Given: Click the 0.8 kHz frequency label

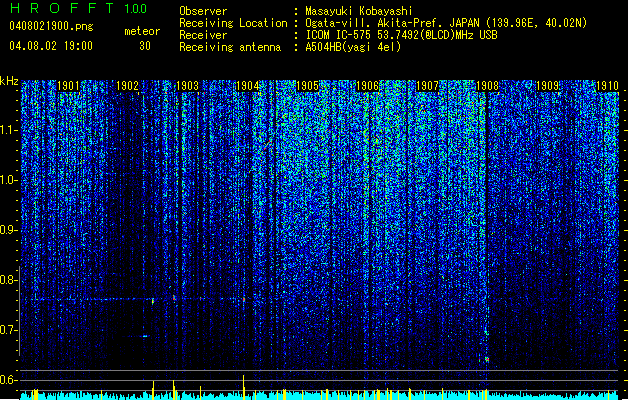Looking at the screenshot, I should pyautogui.click(x=9, y=280).
